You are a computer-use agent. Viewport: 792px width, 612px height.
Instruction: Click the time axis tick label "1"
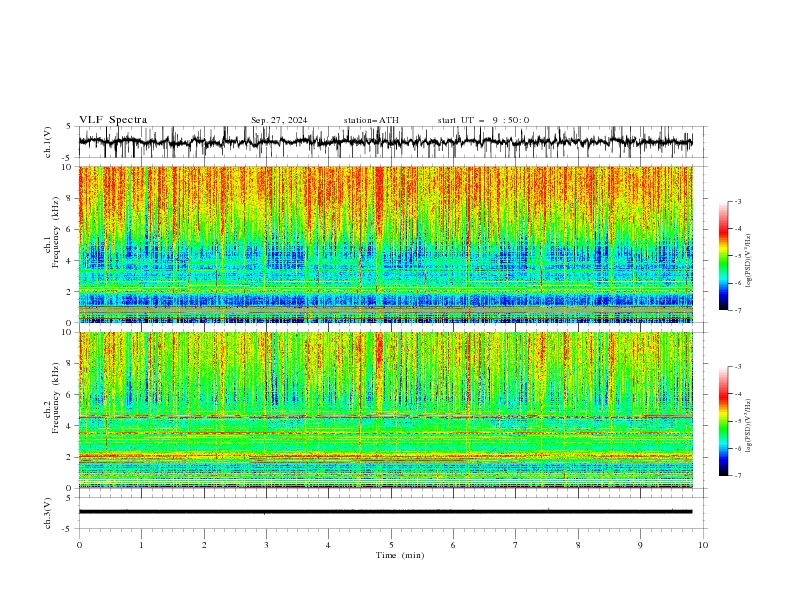pyautogui.click(x=141, y=545)
